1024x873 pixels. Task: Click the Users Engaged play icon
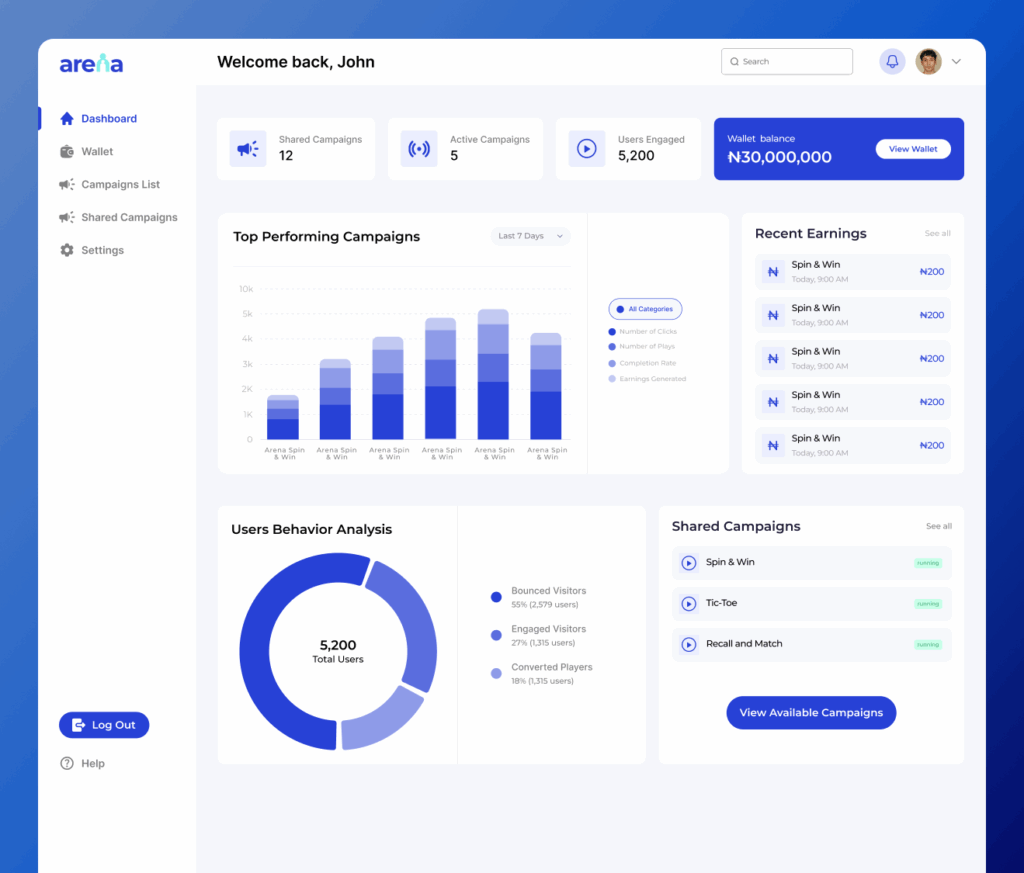[587, 149]
